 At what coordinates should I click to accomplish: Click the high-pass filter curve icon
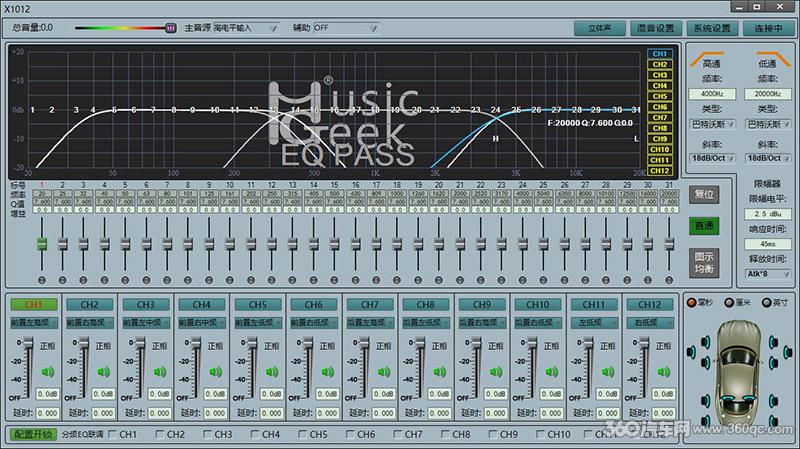click(707, 58)
